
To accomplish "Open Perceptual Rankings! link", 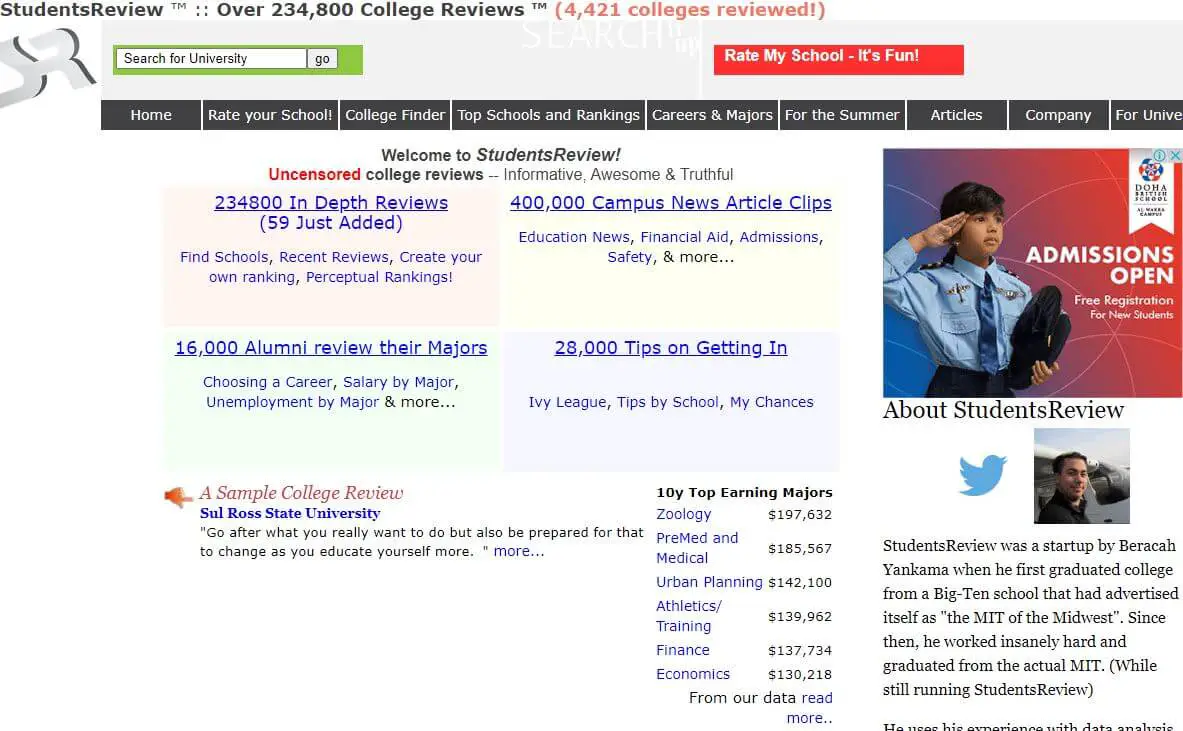I will [x=379, y=277].
